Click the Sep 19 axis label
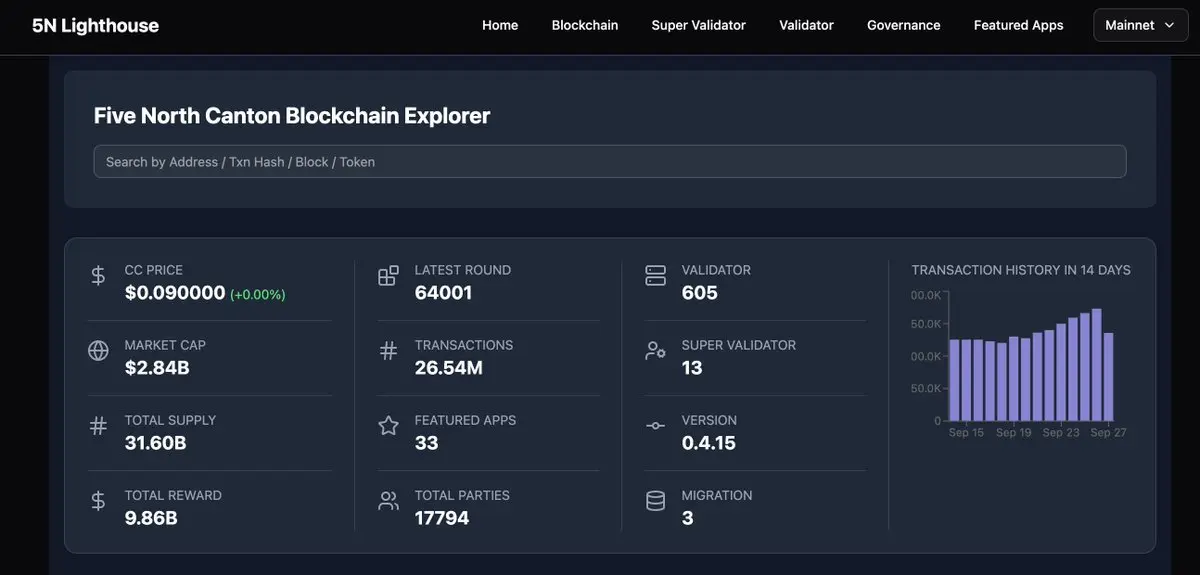 [1013, 433]
